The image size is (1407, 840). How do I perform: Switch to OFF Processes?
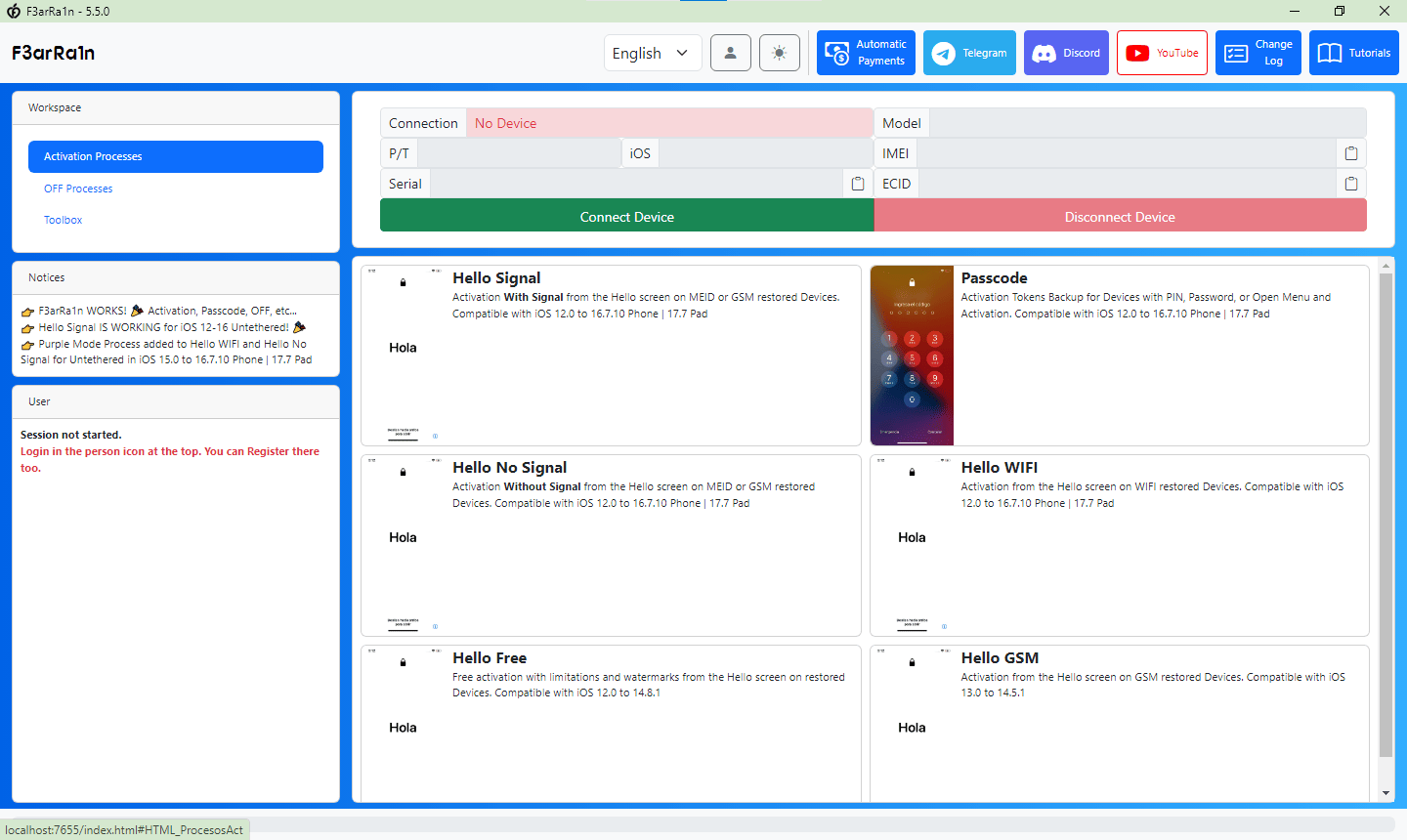78,189
